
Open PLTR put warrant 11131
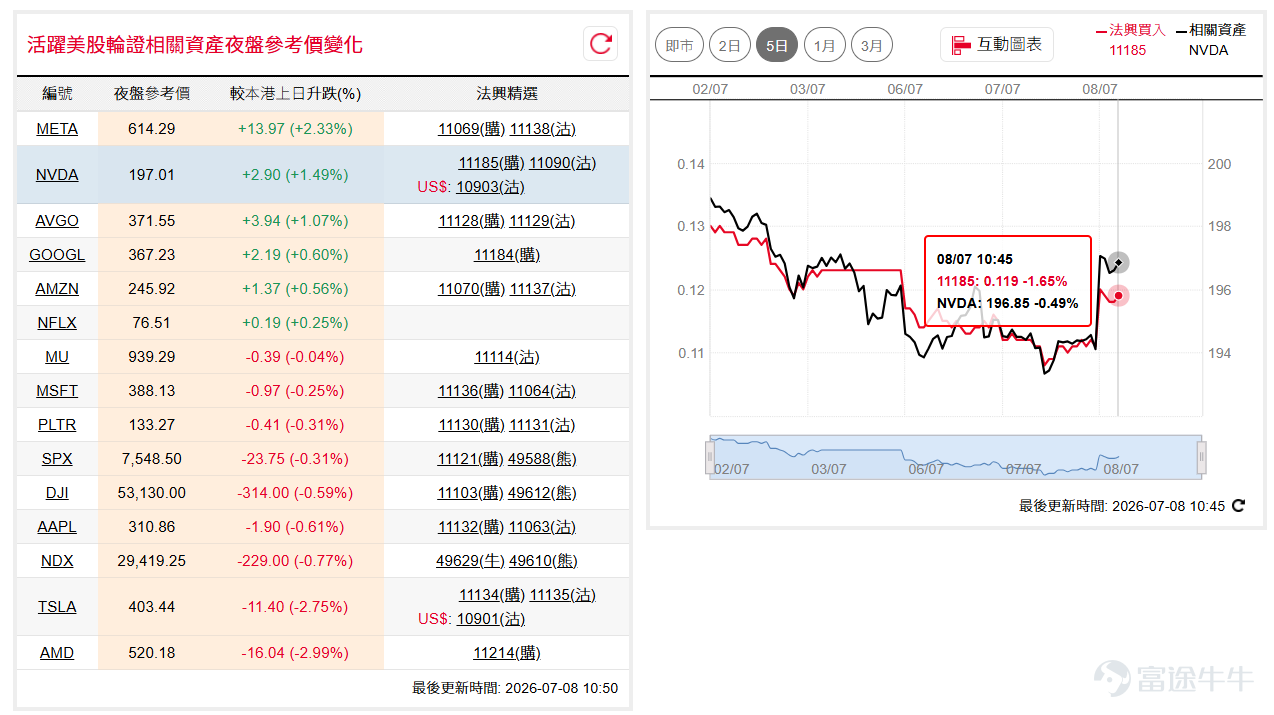[x=543, y=425]
